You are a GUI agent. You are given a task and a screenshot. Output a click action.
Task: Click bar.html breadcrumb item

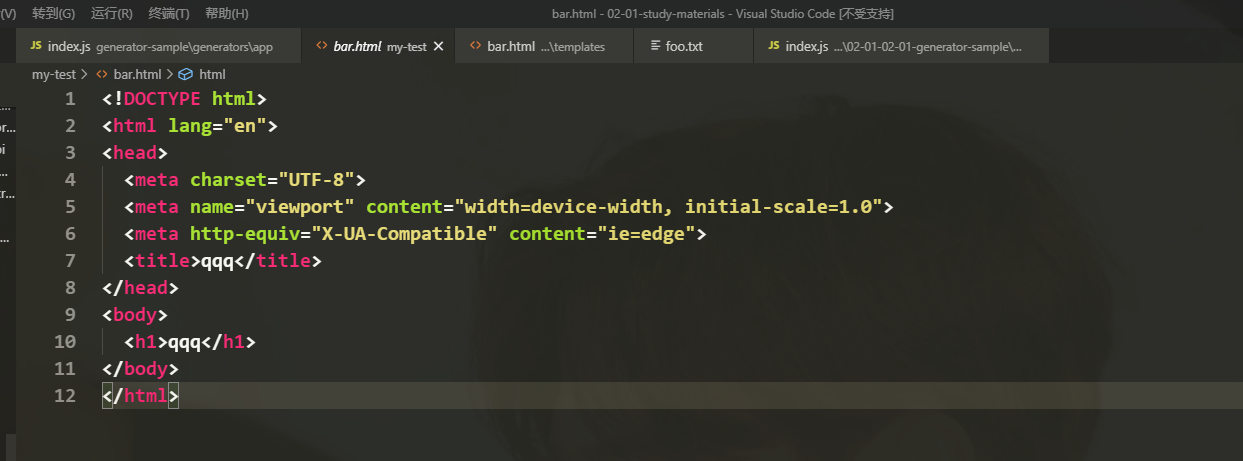[x=137, y=74]
